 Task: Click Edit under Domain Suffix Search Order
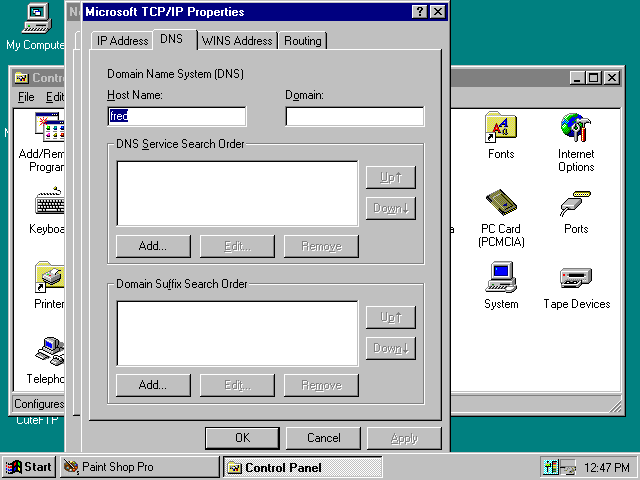pyautogui.click(x=237, y=385)
